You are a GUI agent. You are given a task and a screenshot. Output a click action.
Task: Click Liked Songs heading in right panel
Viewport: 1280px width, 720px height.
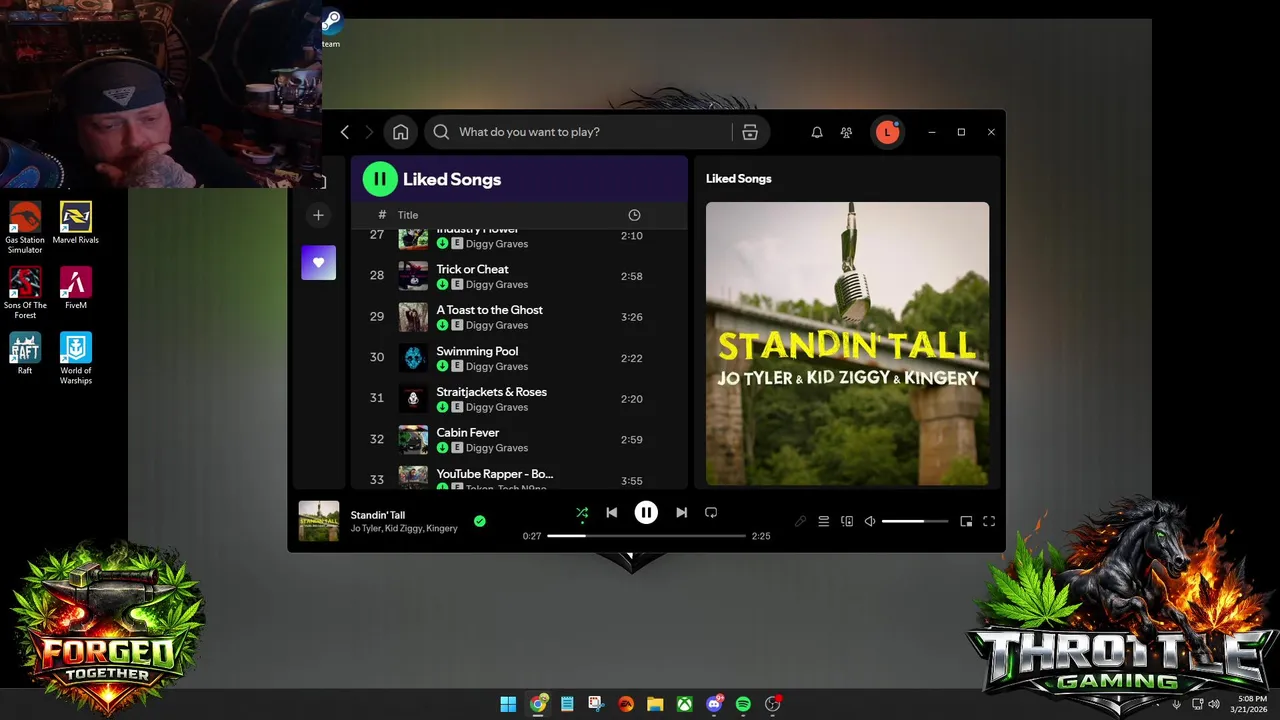[x=738, y=178]
